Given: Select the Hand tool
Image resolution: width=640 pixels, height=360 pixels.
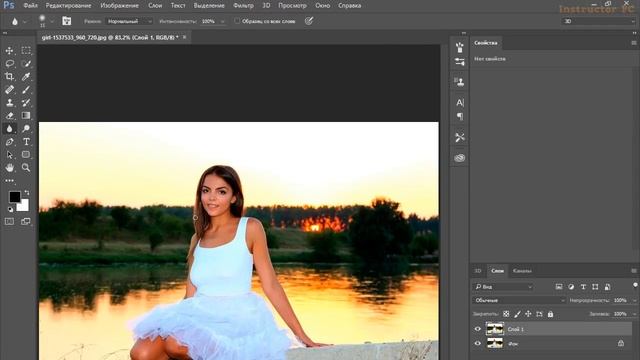Looking at the screenshot, I should click(x=9, y=167).
